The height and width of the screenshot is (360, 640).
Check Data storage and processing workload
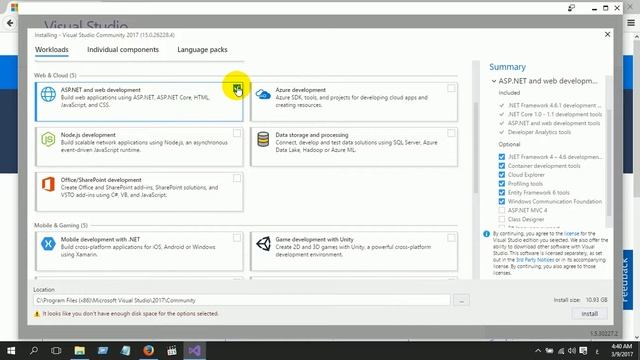click(451, 133)
